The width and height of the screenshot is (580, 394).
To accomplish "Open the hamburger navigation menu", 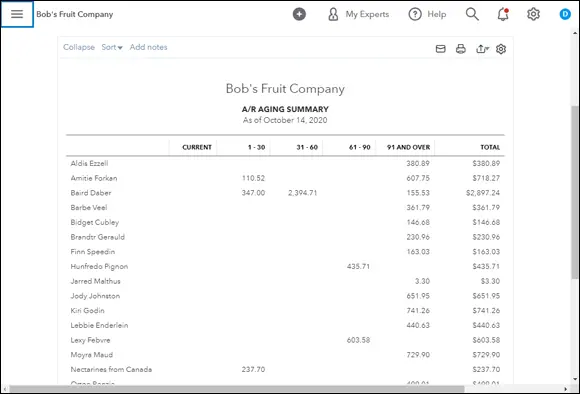I will point(17,14).
